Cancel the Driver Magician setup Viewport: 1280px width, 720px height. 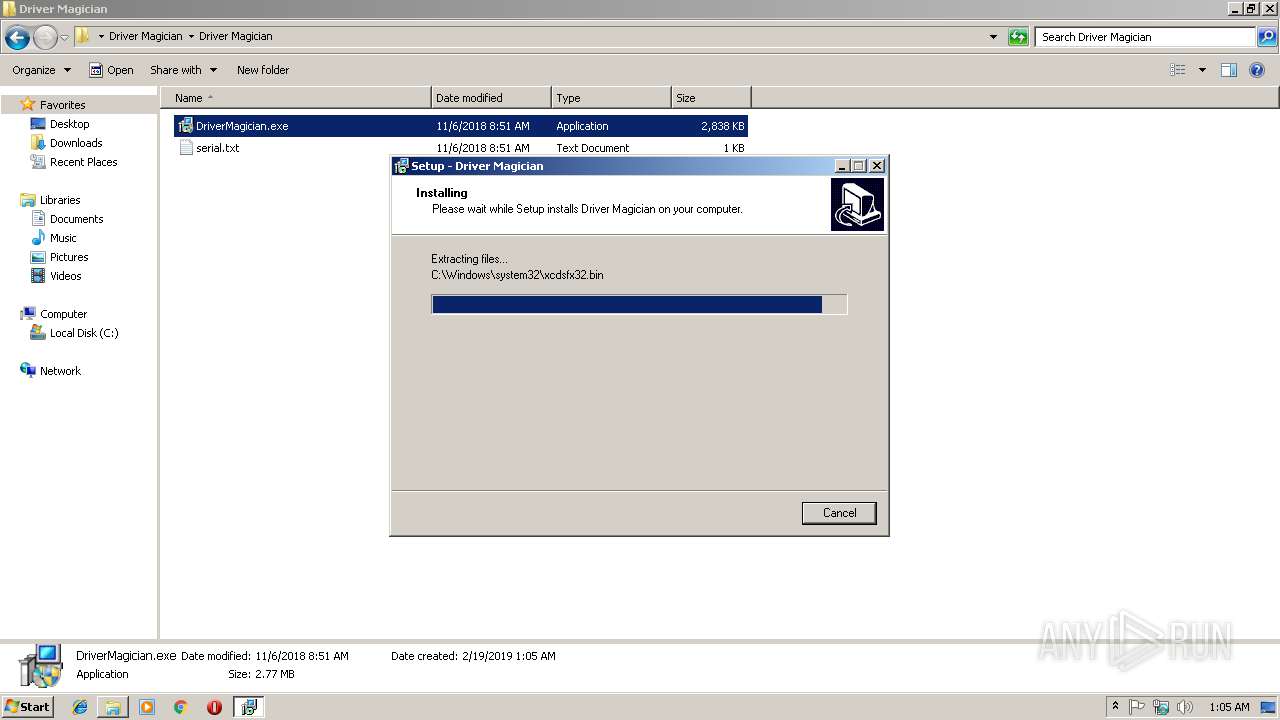(839, 513)
